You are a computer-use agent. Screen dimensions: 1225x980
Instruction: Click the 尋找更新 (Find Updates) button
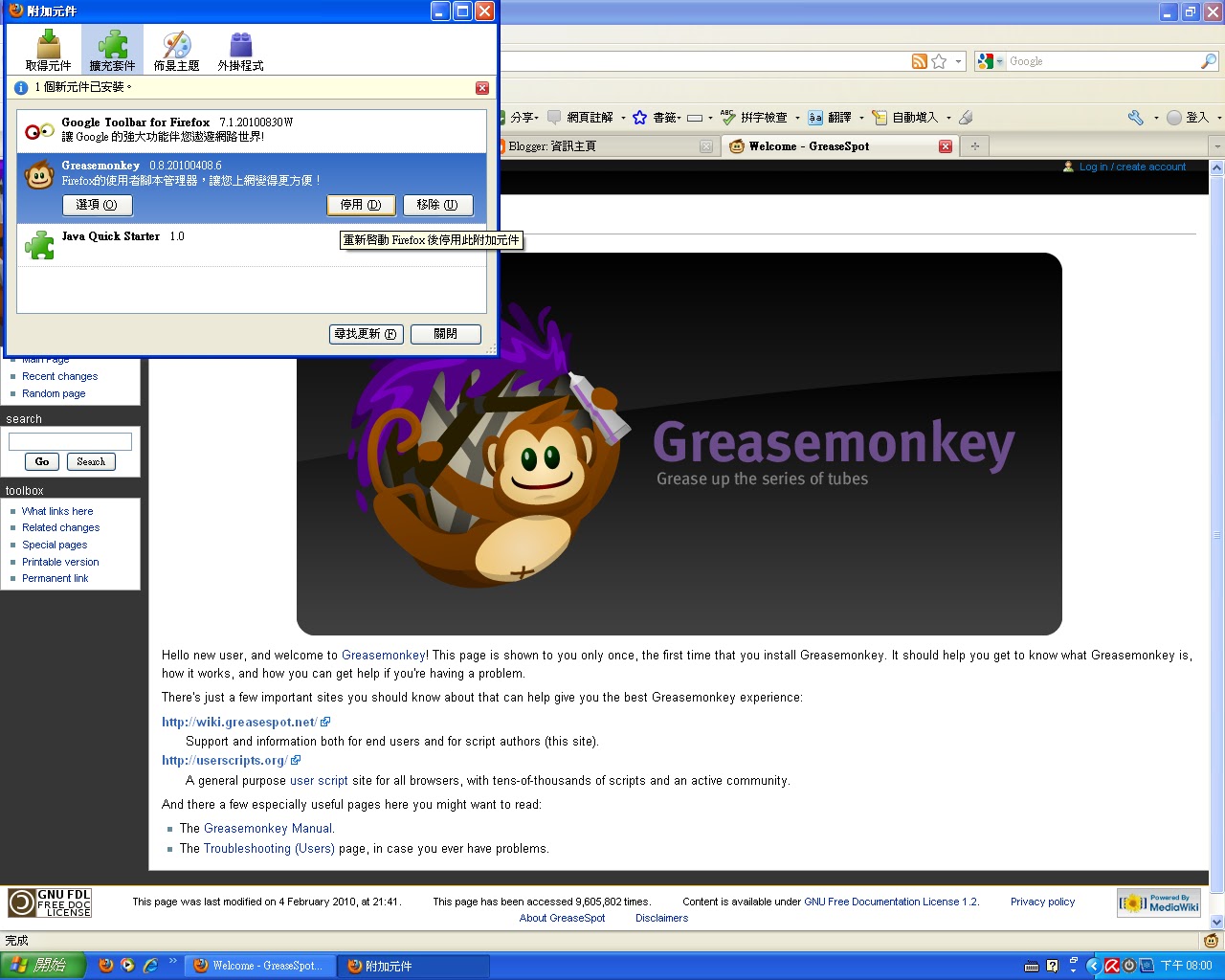click(367, 334)
